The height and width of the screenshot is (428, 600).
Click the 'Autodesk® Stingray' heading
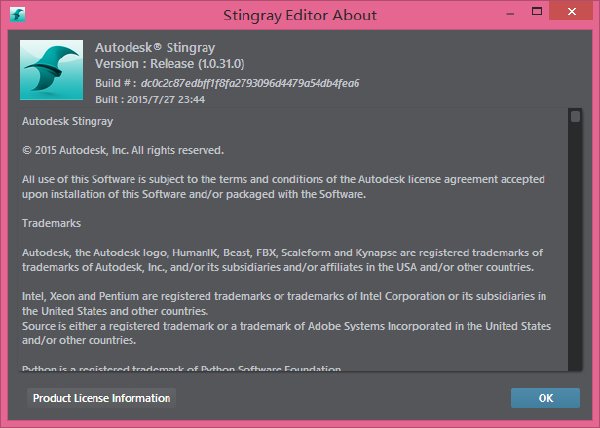155,47
